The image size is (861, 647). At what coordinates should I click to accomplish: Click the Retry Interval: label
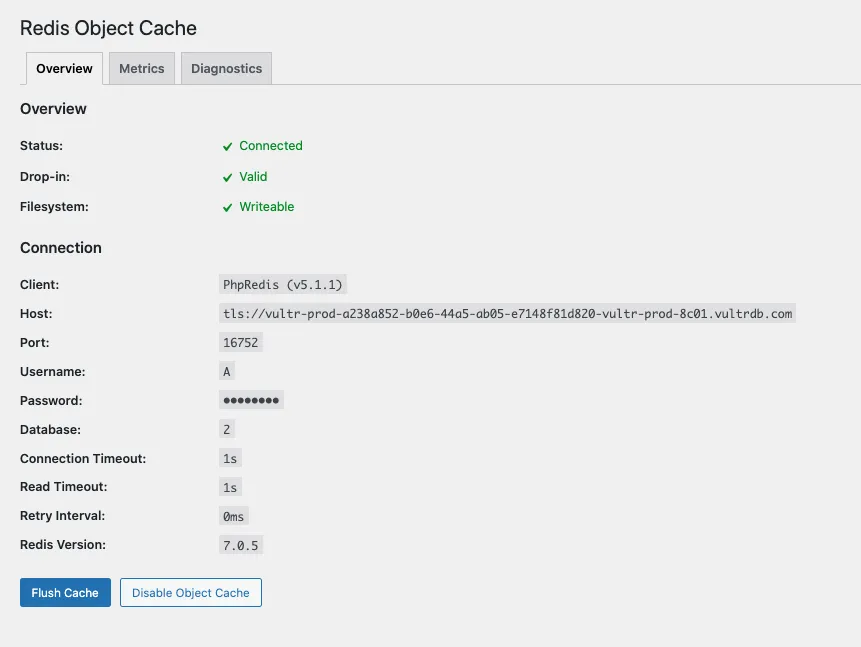[63, 516]
